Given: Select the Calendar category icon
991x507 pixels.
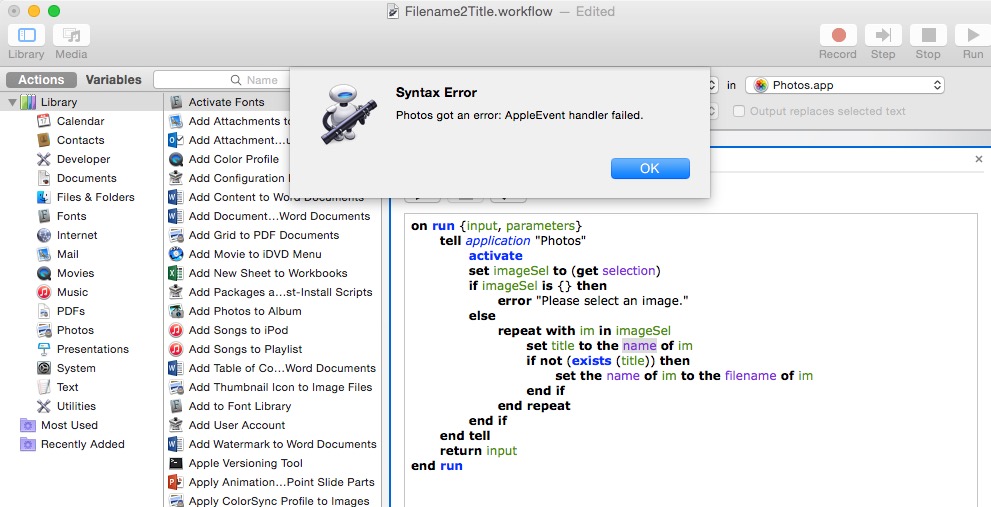Looking at the screenshot, I should pos(44,121).
